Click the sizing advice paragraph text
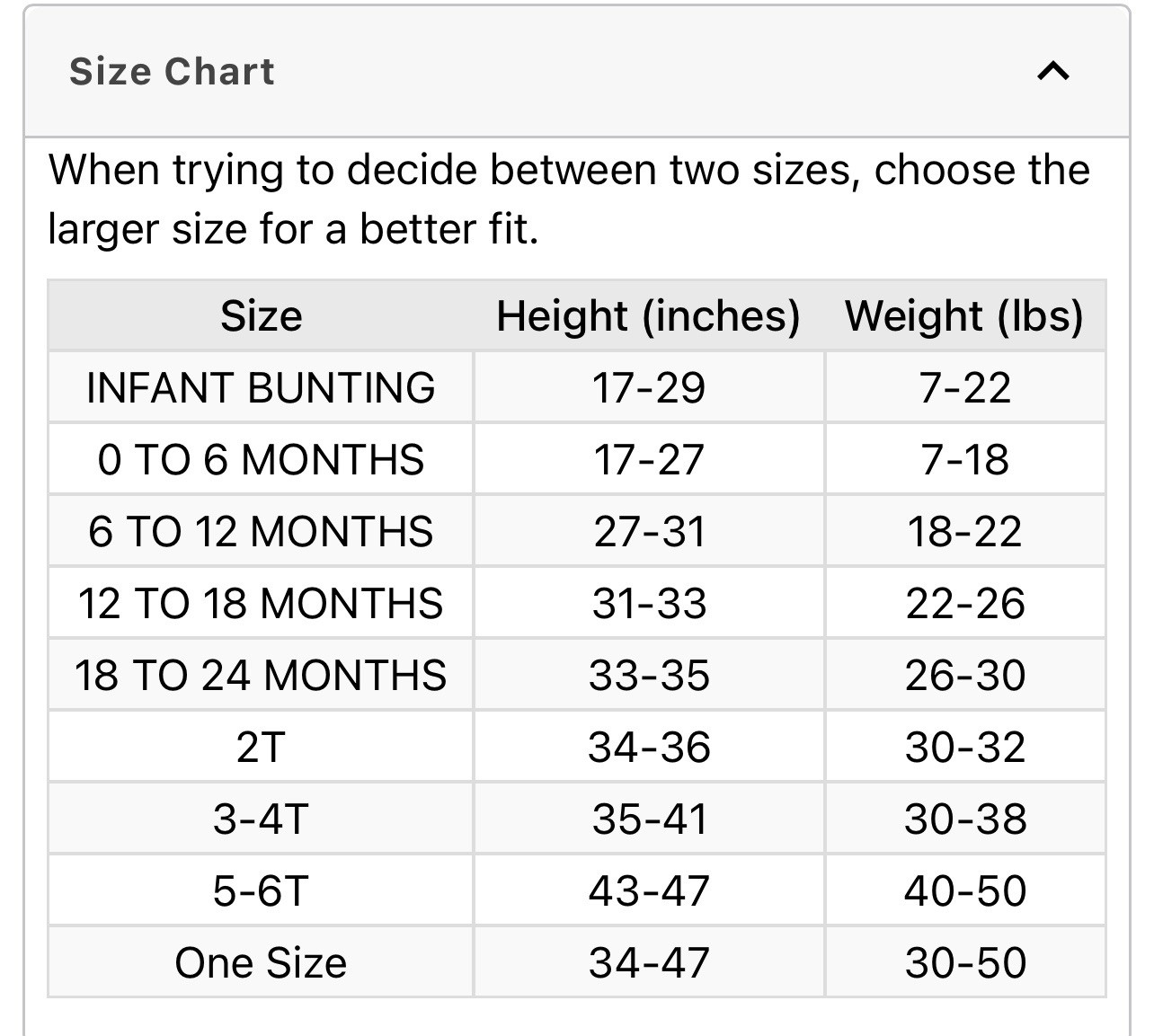Image resolution: width=1154 pixels, height=1036 pixels. point(568,199)
